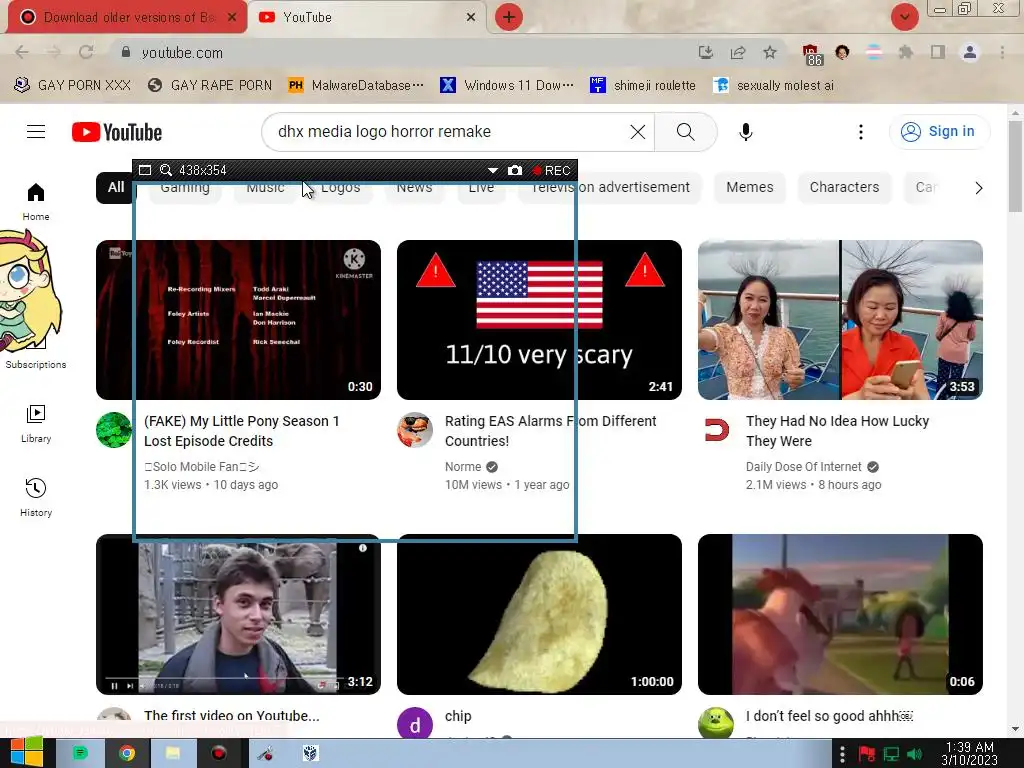Open Chrome from the taskbar

pos(127,754)
